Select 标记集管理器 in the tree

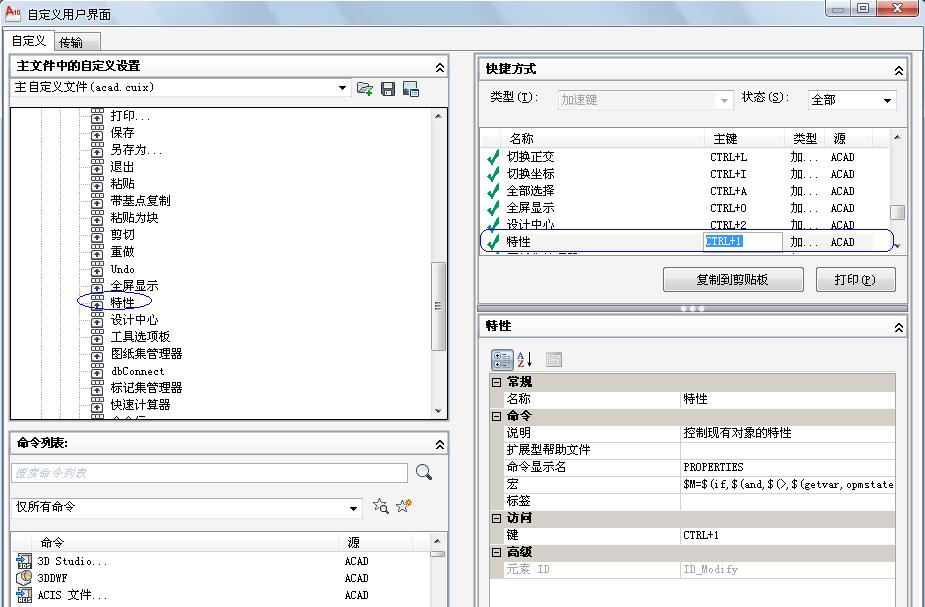coord(146,388)
